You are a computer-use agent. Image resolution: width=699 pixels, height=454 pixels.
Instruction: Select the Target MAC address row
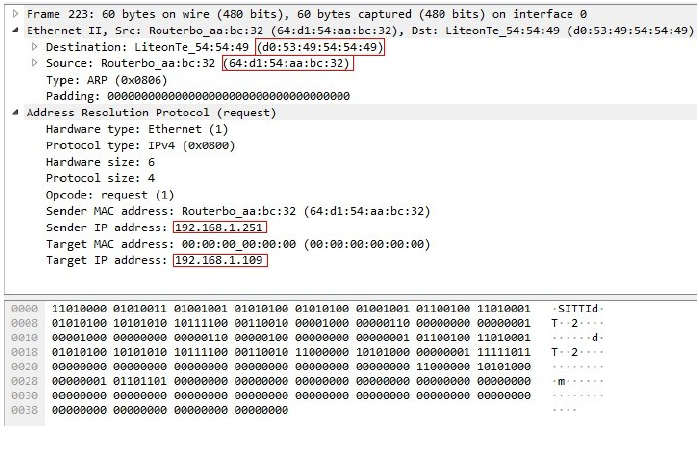click(238, 244)
